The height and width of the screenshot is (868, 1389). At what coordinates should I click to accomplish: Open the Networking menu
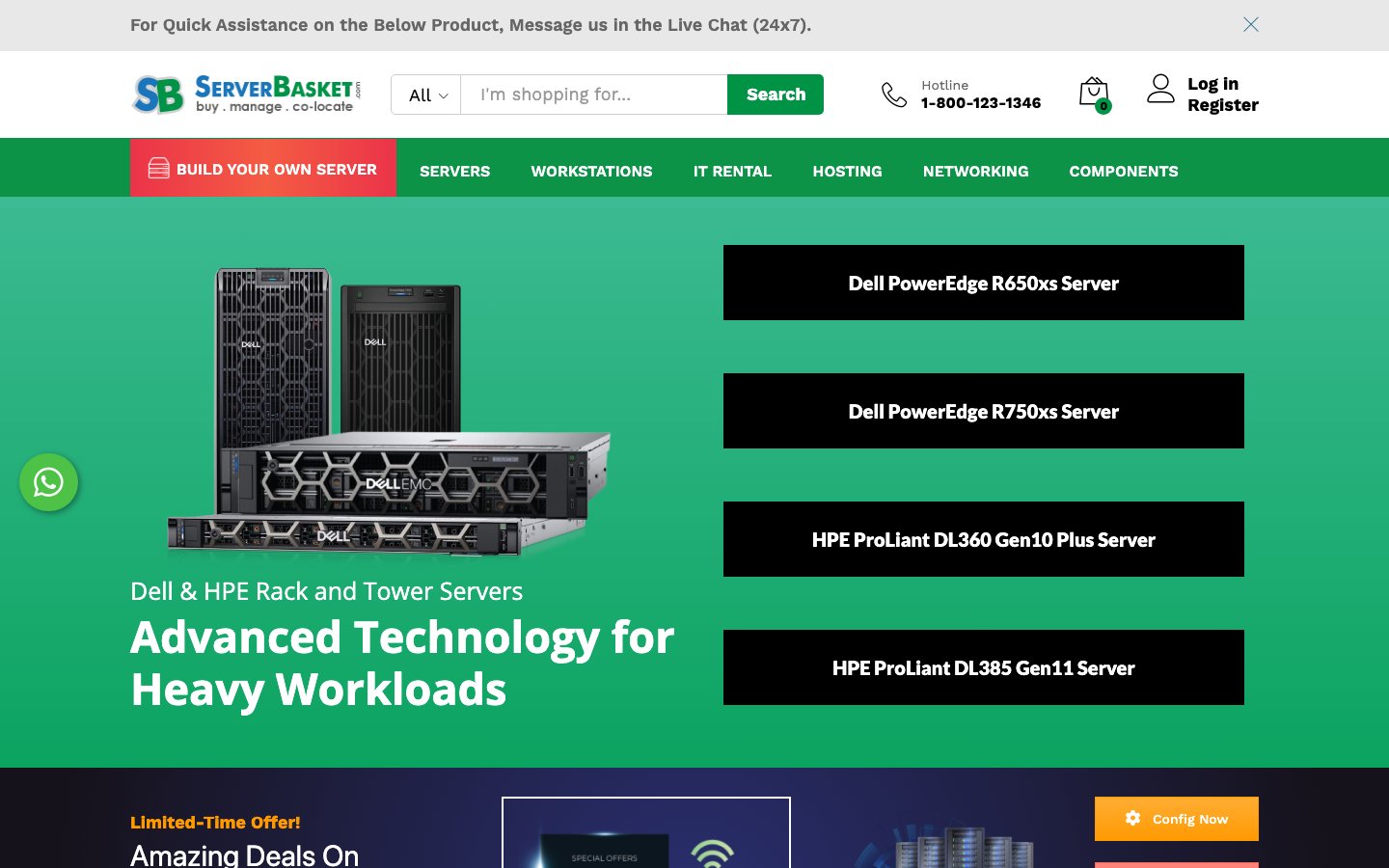[x=975, y=171]
